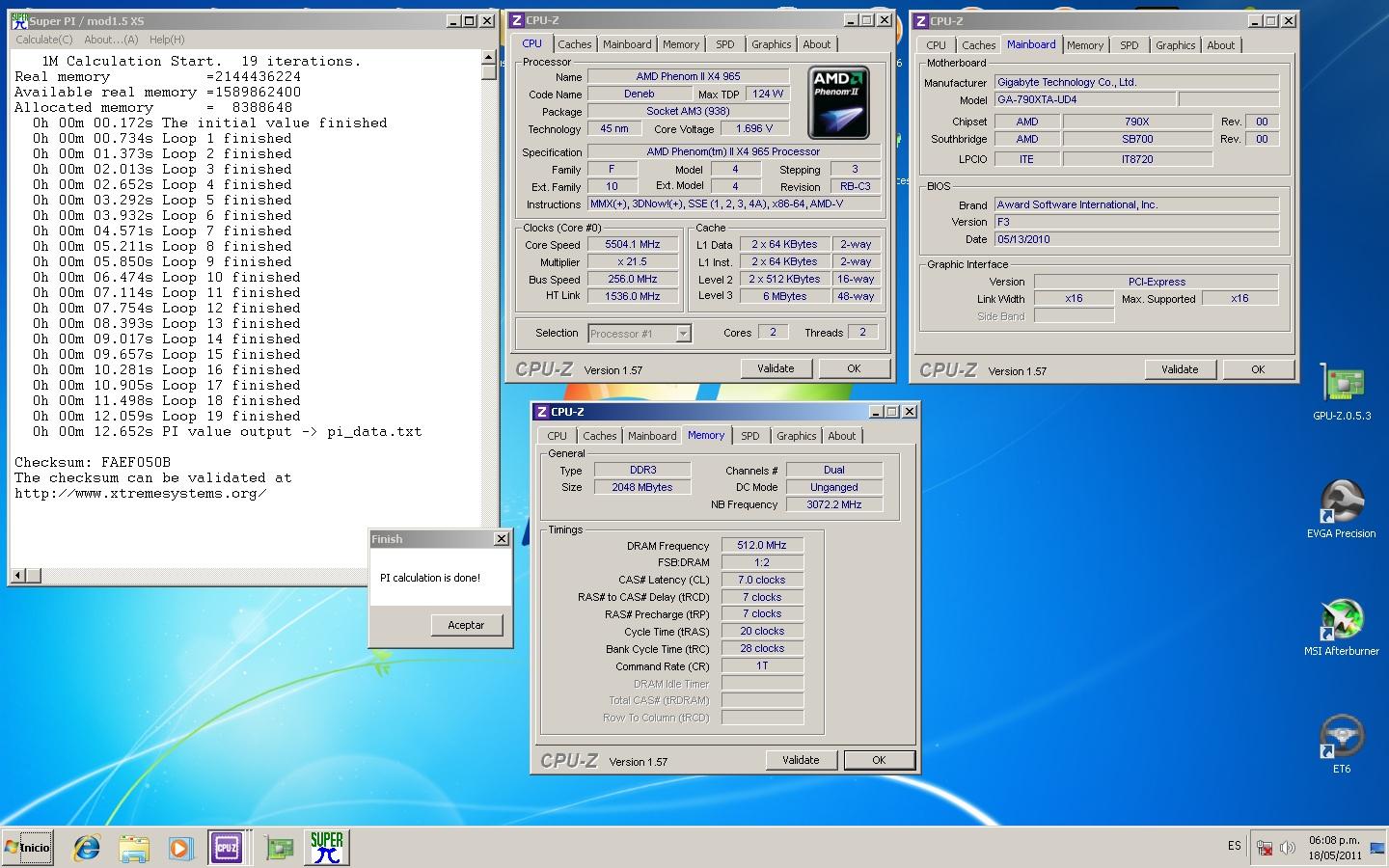Click Aceptar in the Finish dialog
The width and height of the screenshot is (1389, 868).
pos(466,625)
